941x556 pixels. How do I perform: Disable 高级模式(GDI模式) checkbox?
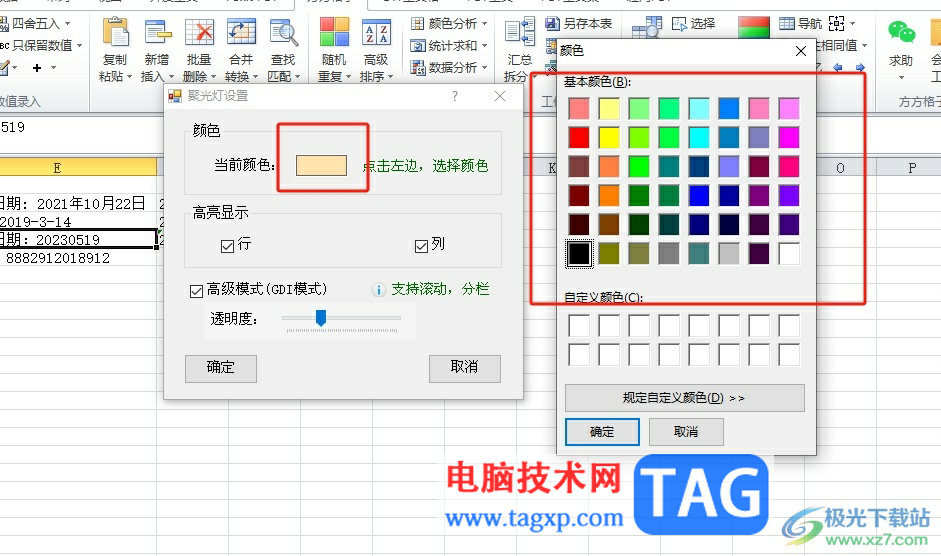point(196,291)
